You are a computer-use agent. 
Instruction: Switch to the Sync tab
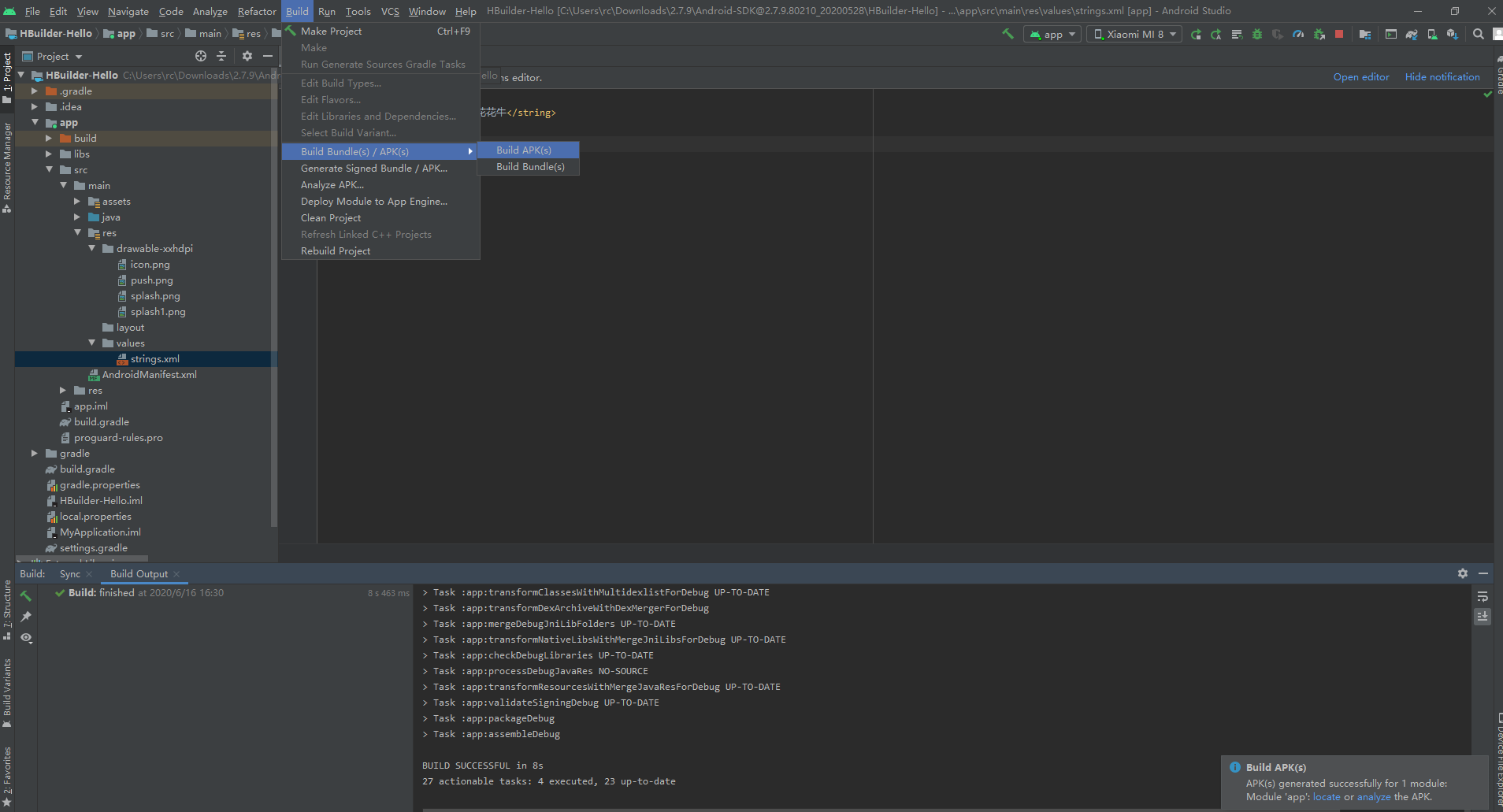coord(70,573)
